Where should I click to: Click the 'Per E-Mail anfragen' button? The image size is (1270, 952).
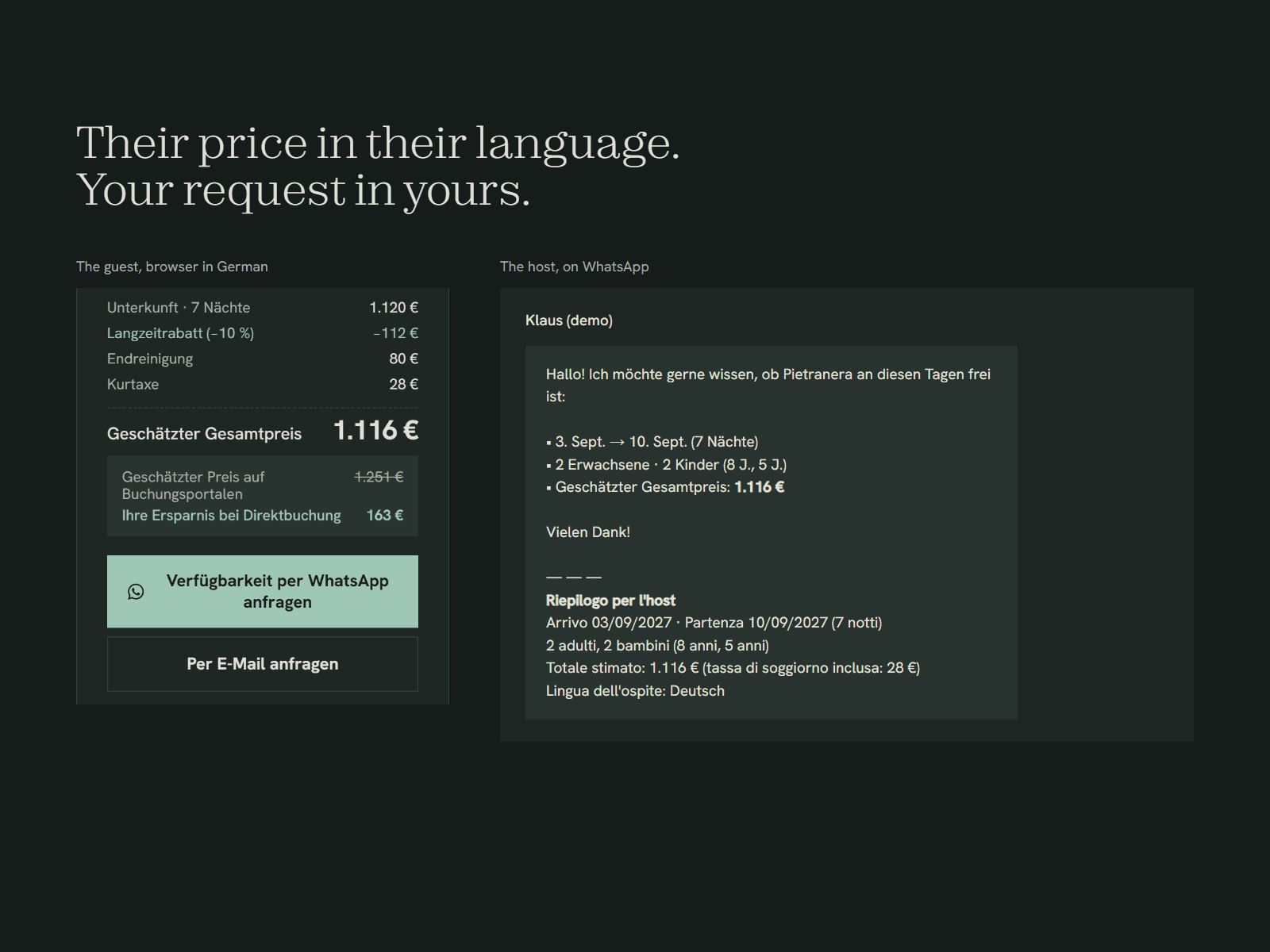pyautogui.click(x=263, y=664)
